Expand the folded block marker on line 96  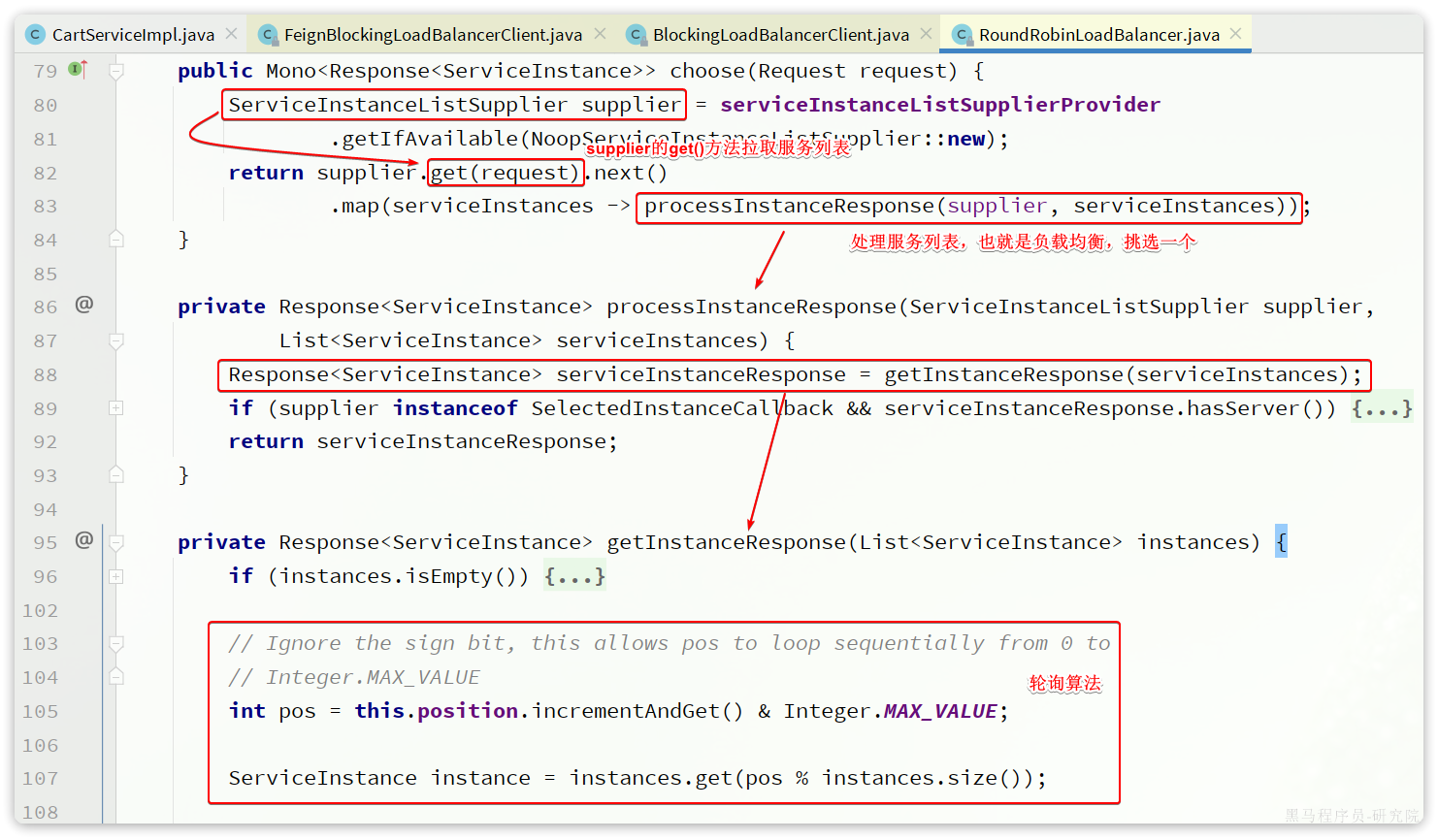(x=116, y=576)
